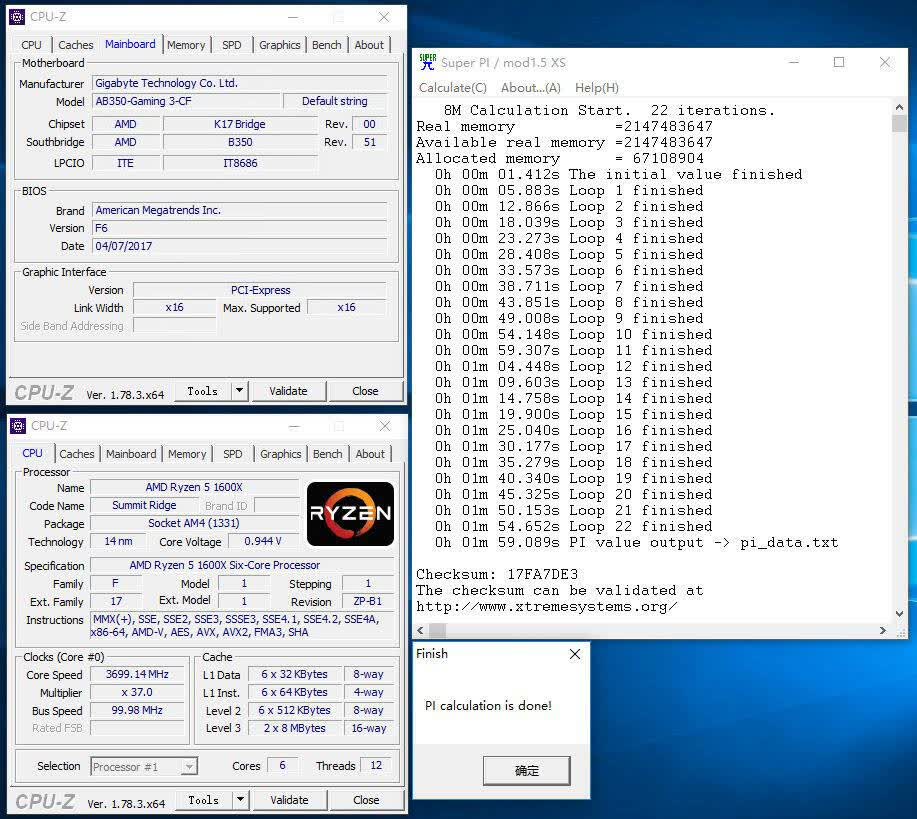Select the Graphics tab in the lower CPU-Z window
The width and height of the screenshot is (917, 819).
click(281, 454)
